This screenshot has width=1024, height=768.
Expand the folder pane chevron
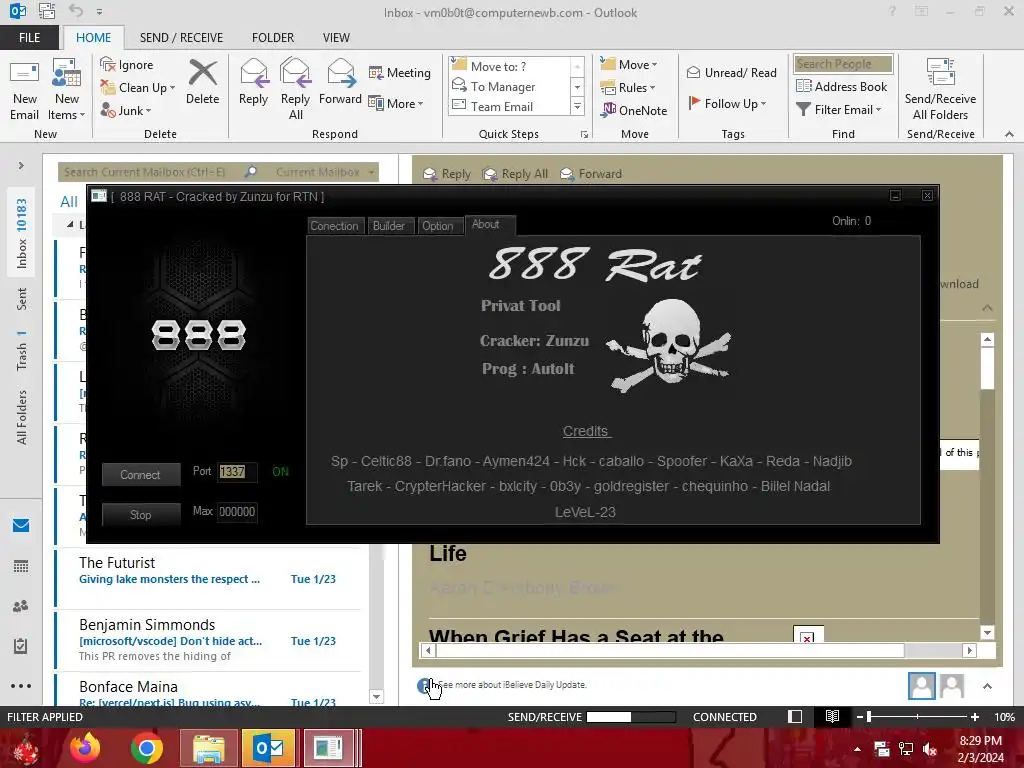click(x=21, y=165)
